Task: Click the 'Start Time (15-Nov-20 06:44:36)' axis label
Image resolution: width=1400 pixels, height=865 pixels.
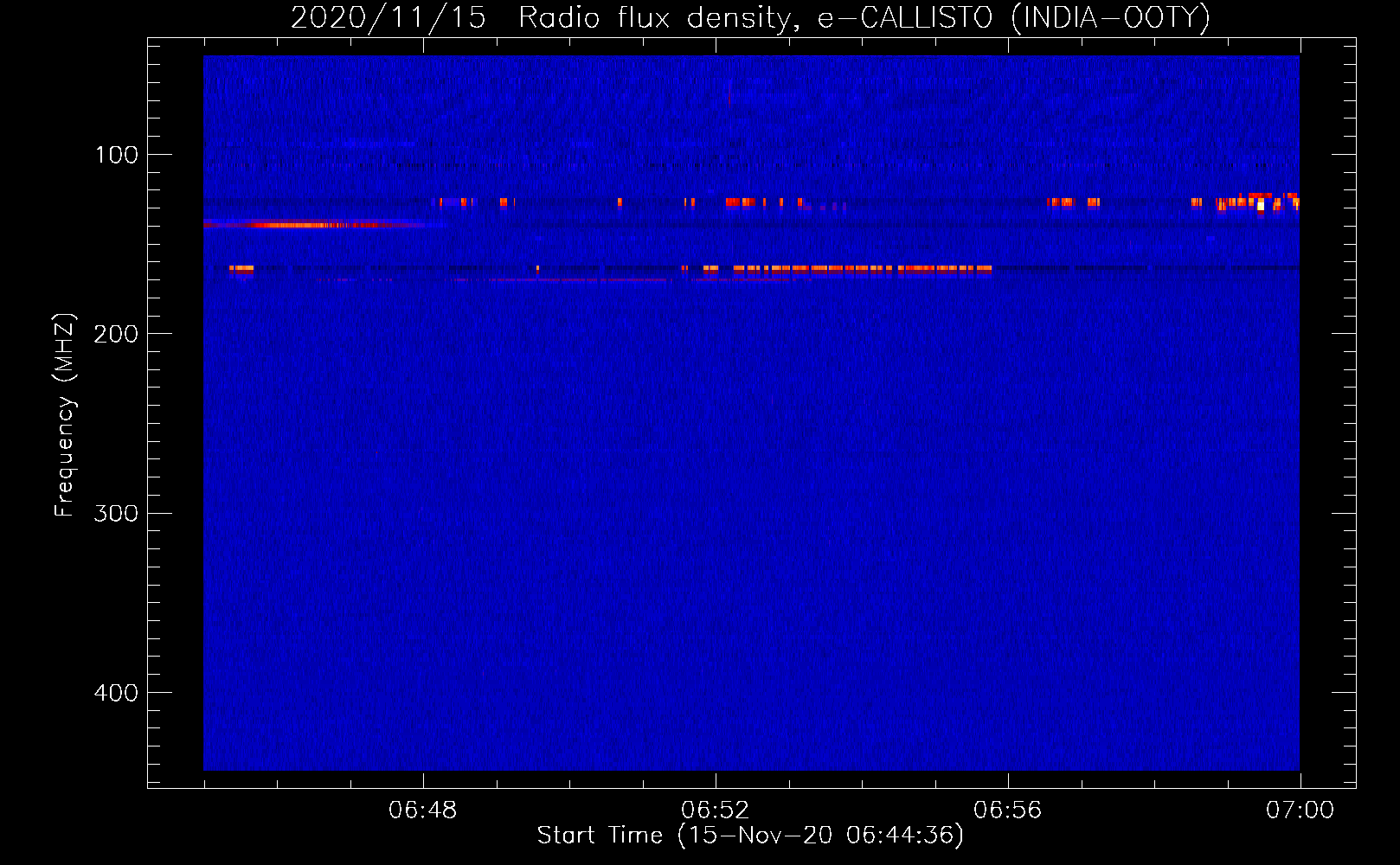Action: coord(750,836)
